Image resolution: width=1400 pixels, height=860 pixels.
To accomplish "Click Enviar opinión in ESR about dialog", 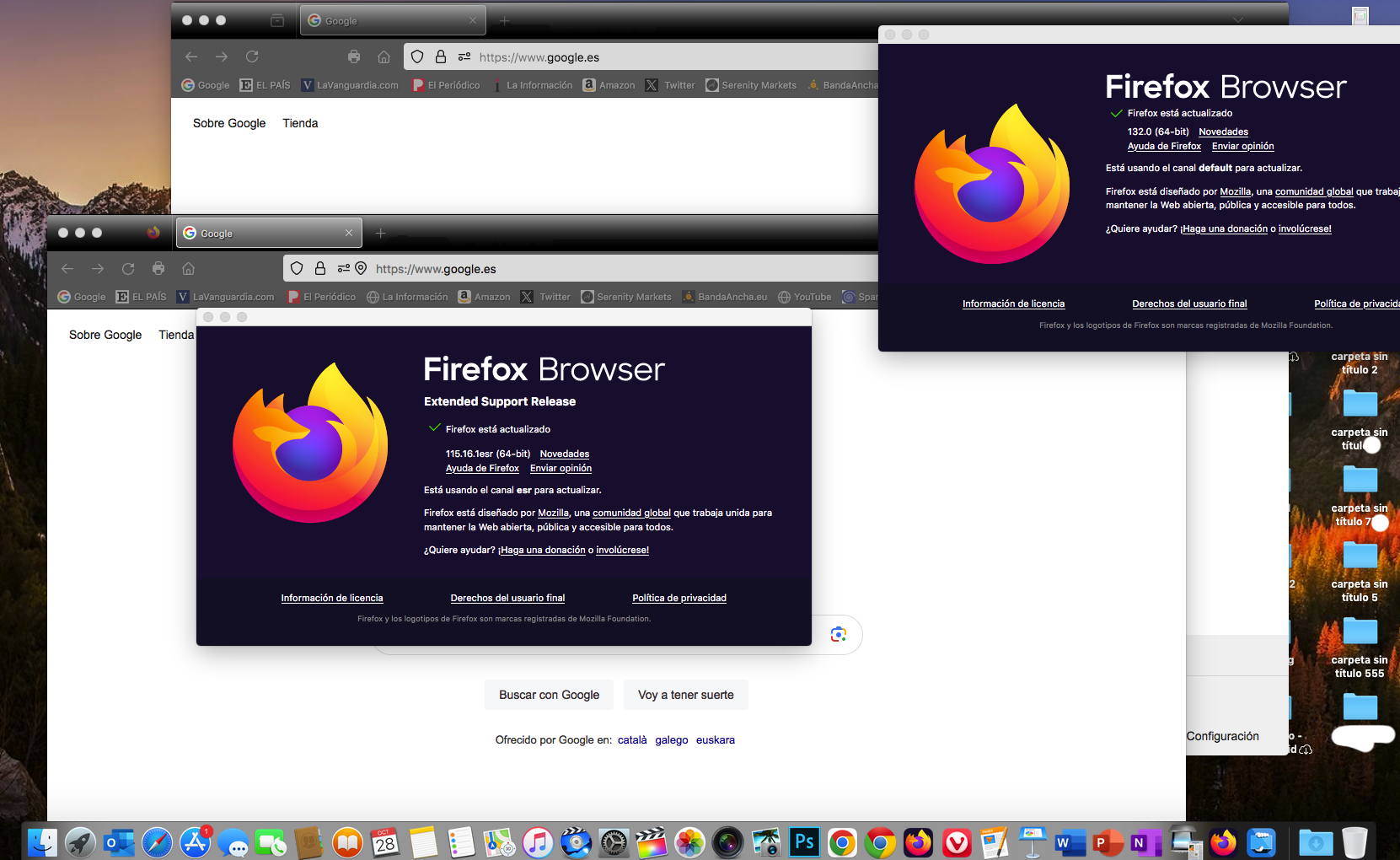I will 561,468.
